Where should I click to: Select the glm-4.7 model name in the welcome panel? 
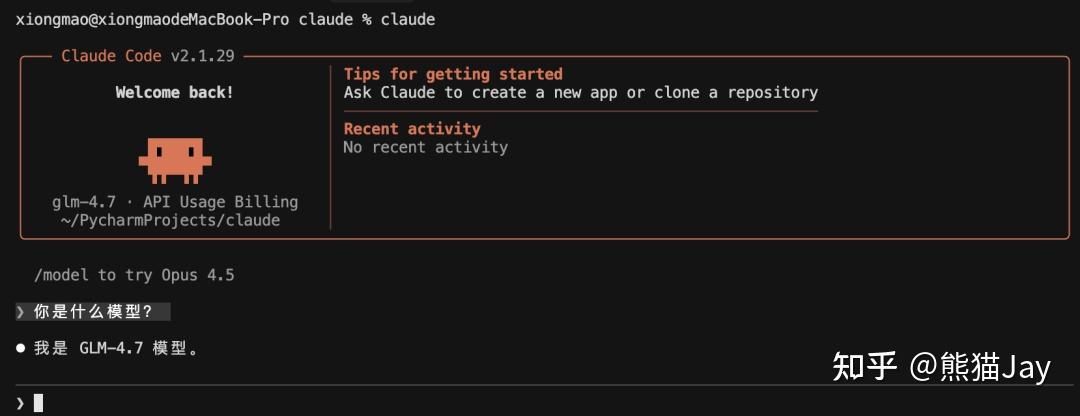(x=84, y=202)
